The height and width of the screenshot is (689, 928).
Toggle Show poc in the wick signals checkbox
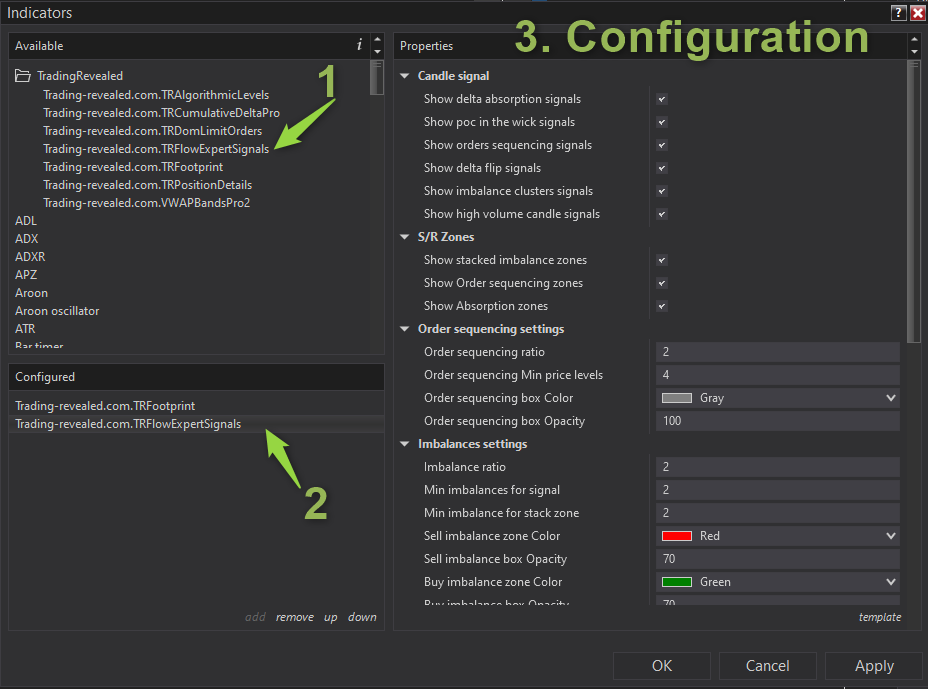[662, 122]
